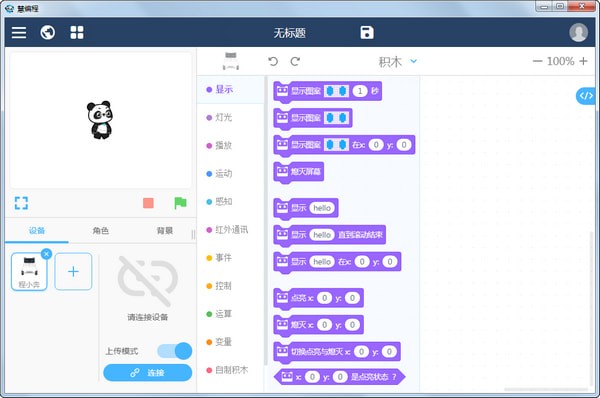Click y value in 熄灭 x block
Screen dimensions: 600x398
[x=352, y=325]
